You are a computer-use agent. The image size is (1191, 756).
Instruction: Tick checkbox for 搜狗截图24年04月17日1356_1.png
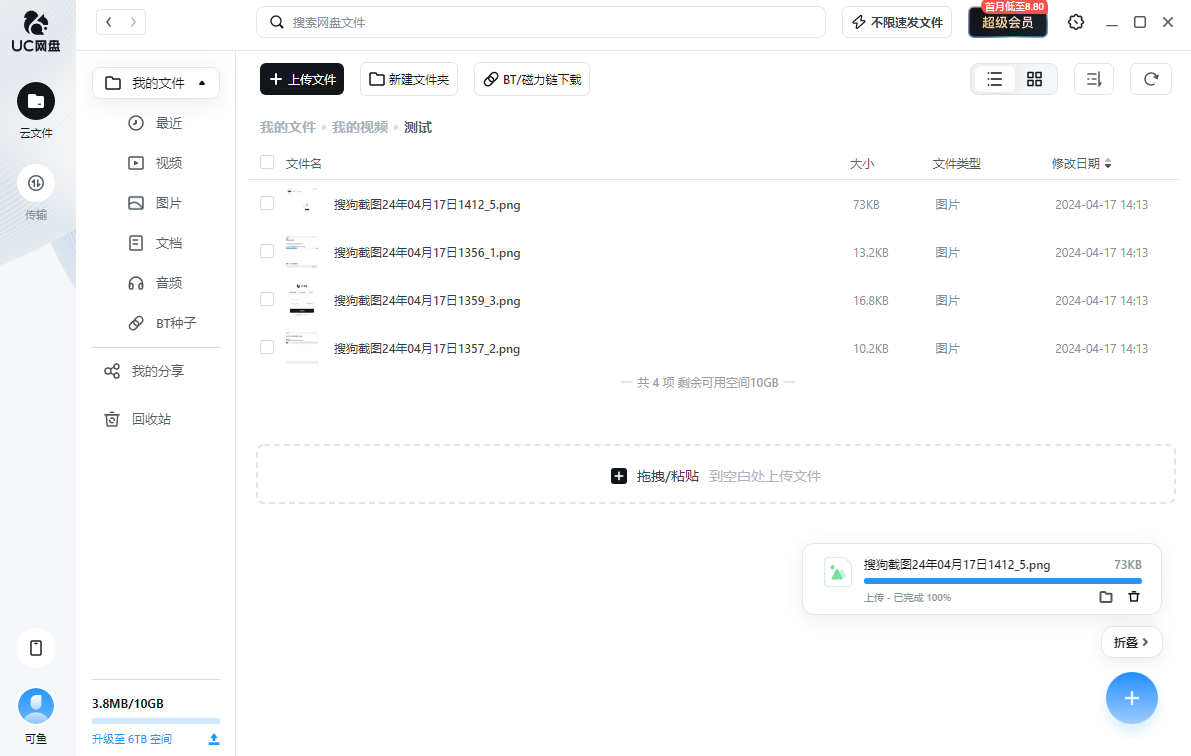pos(267,251)
